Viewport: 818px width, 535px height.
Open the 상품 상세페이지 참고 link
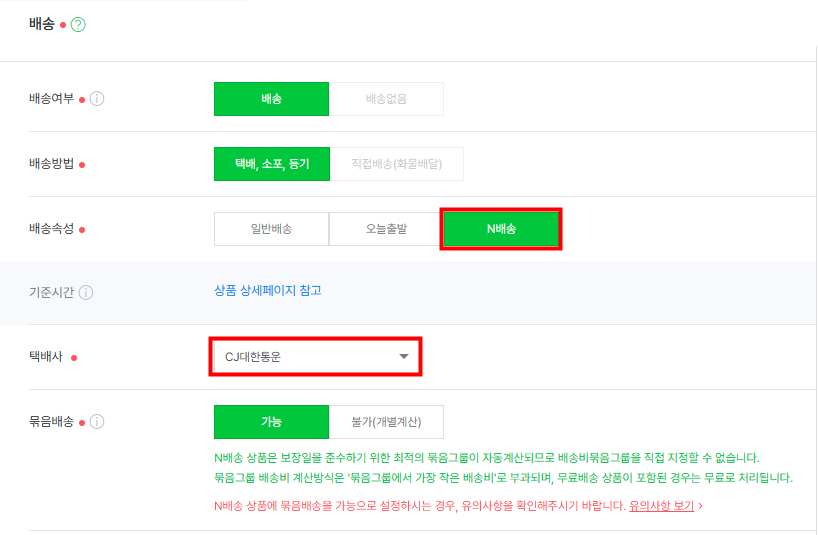267,291
